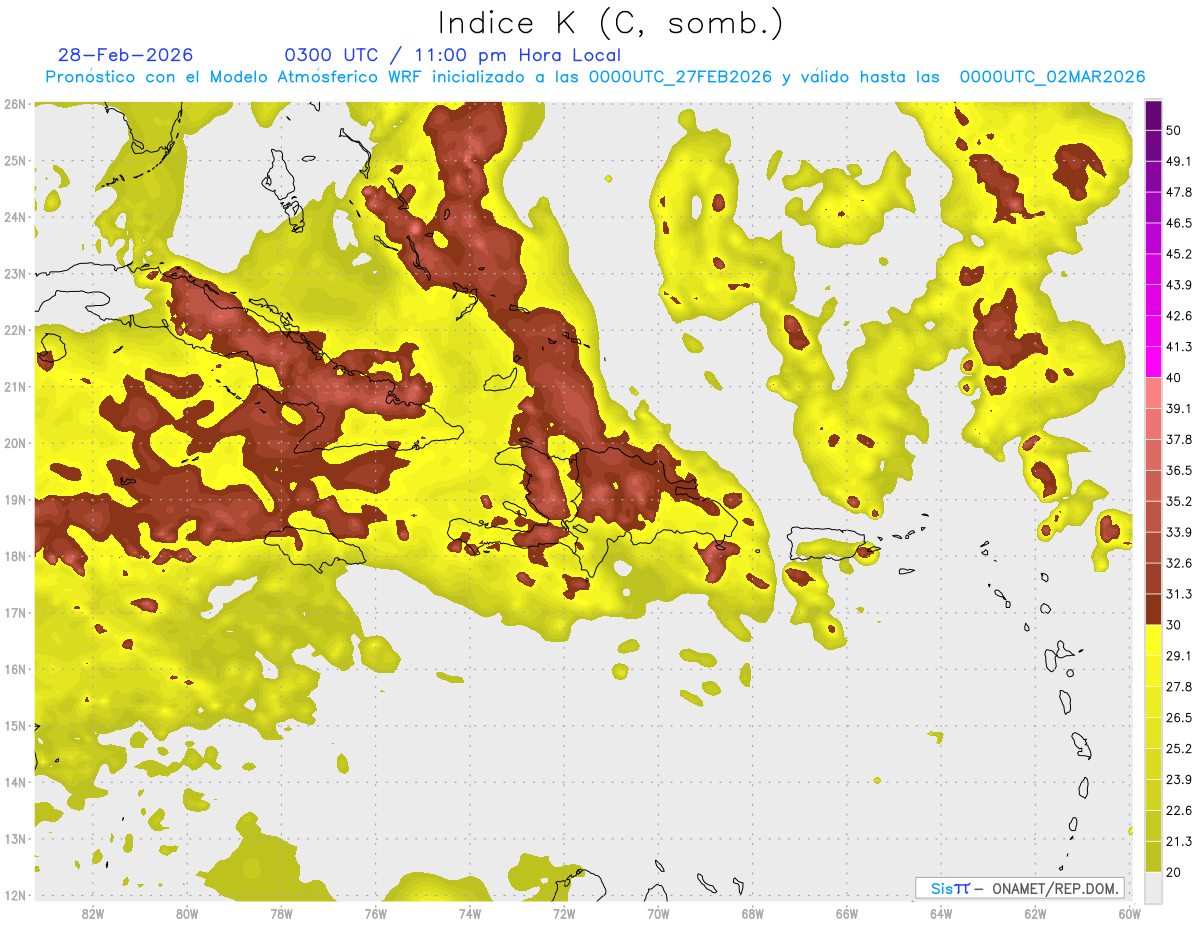Click the "23.9" color scale label
This screenshot has width=1200, height=927.
pos(1179,780)
